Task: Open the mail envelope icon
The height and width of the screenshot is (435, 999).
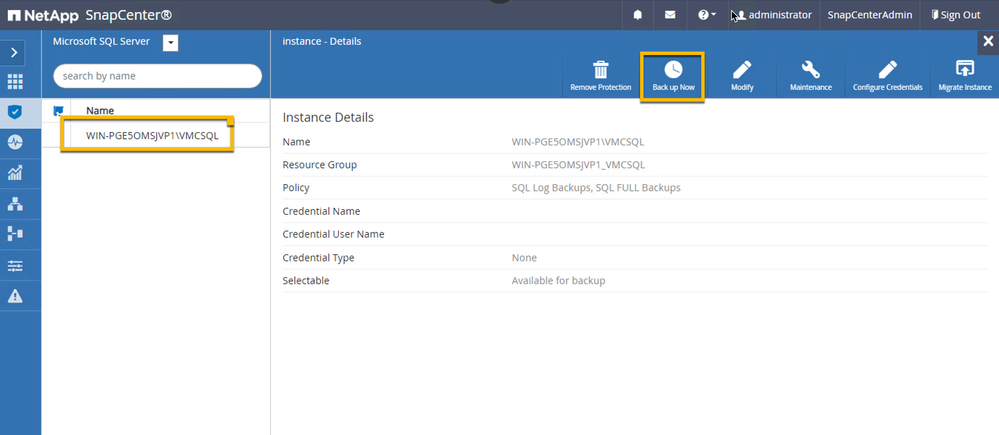Action: [x=670, y=15]
